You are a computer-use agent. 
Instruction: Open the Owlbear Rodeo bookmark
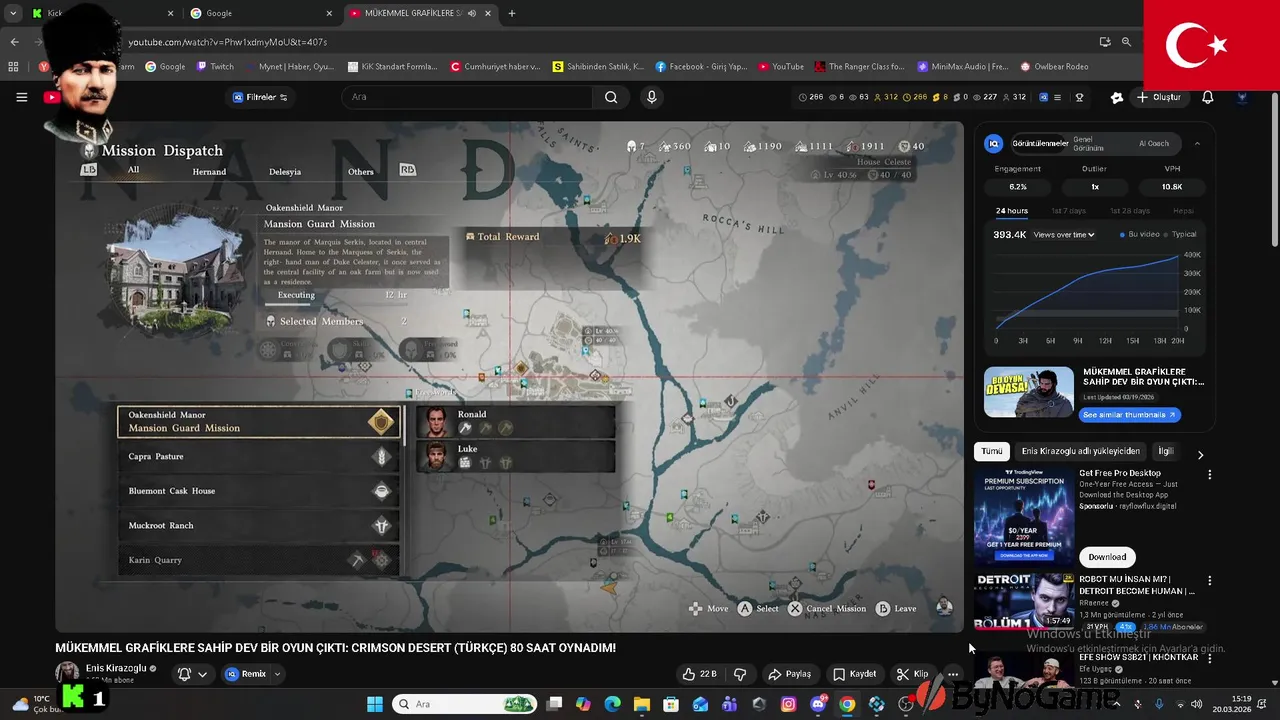(x=1054, y=67)
